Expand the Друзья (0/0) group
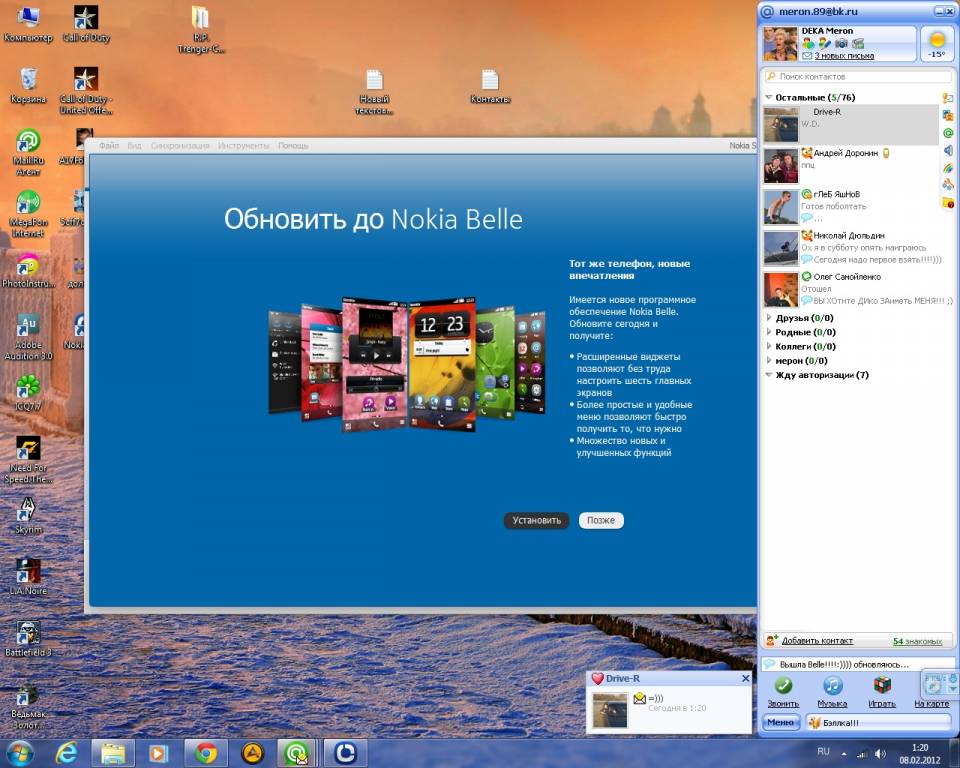Image resolution: width=960 pixels, height=768 pixels. pos(768,318)
